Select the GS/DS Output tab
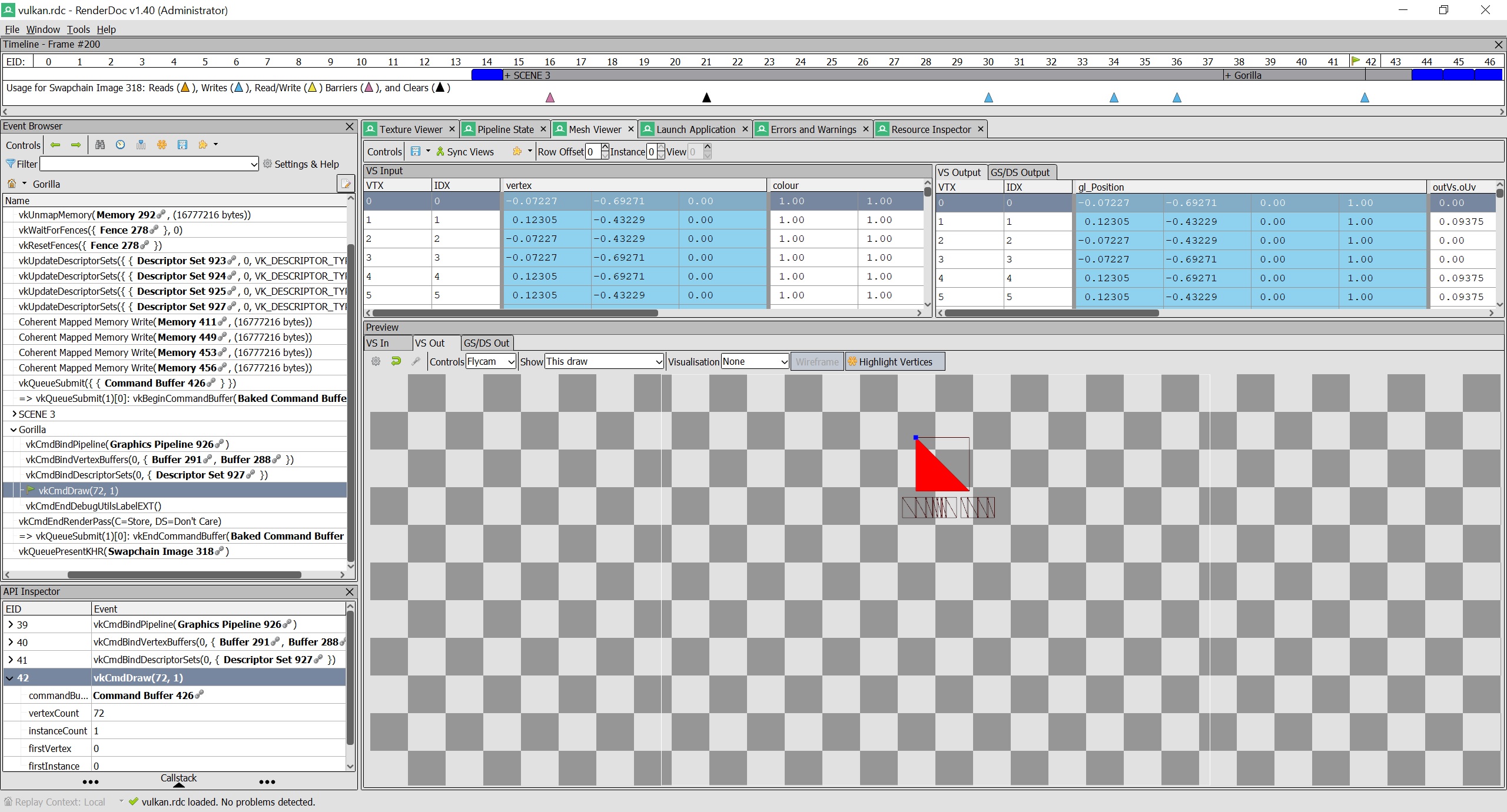1507x812 pixels. point(1020,172)
